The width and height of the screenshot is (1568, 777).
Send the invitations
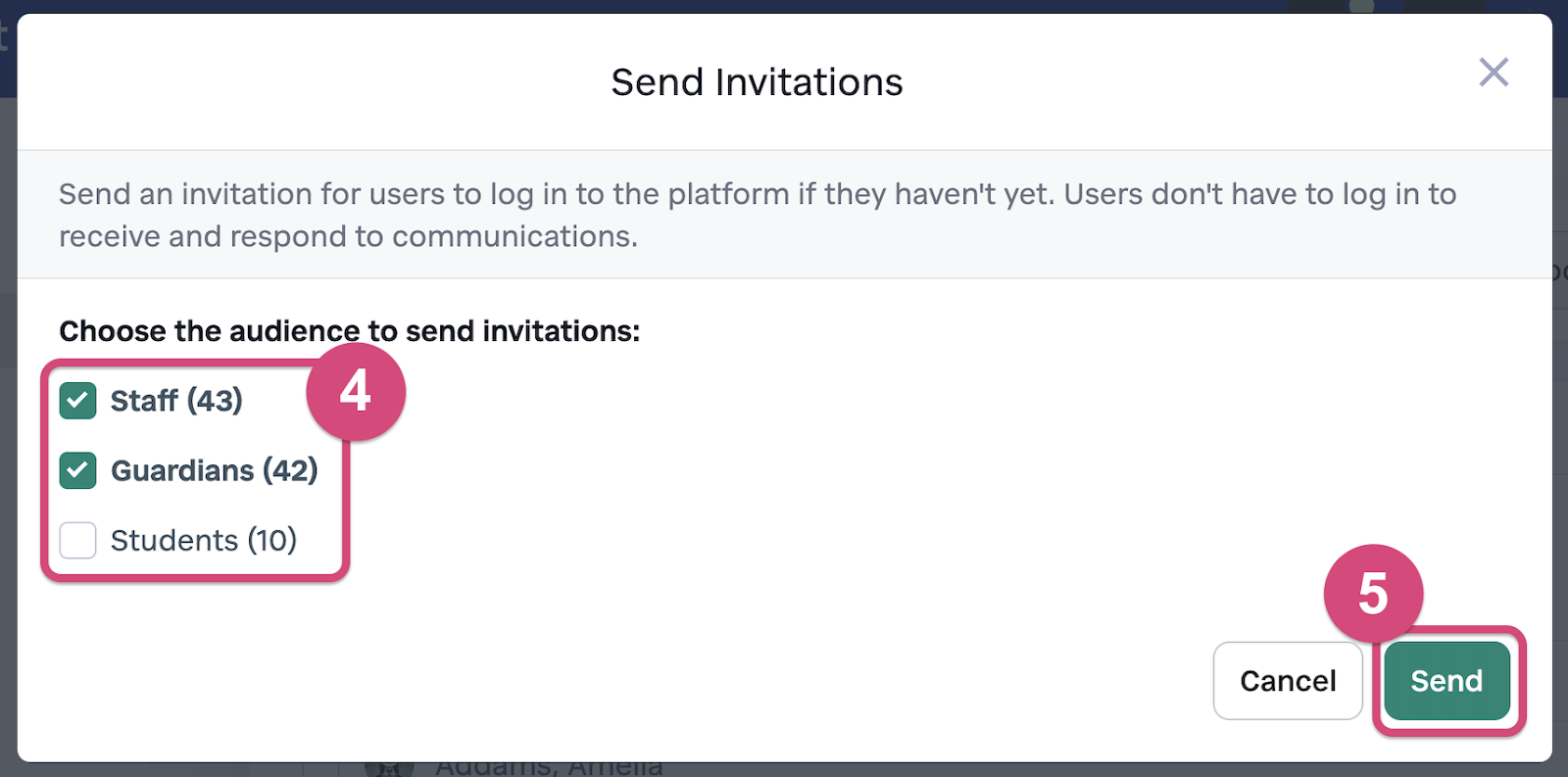coord(1446,681)
